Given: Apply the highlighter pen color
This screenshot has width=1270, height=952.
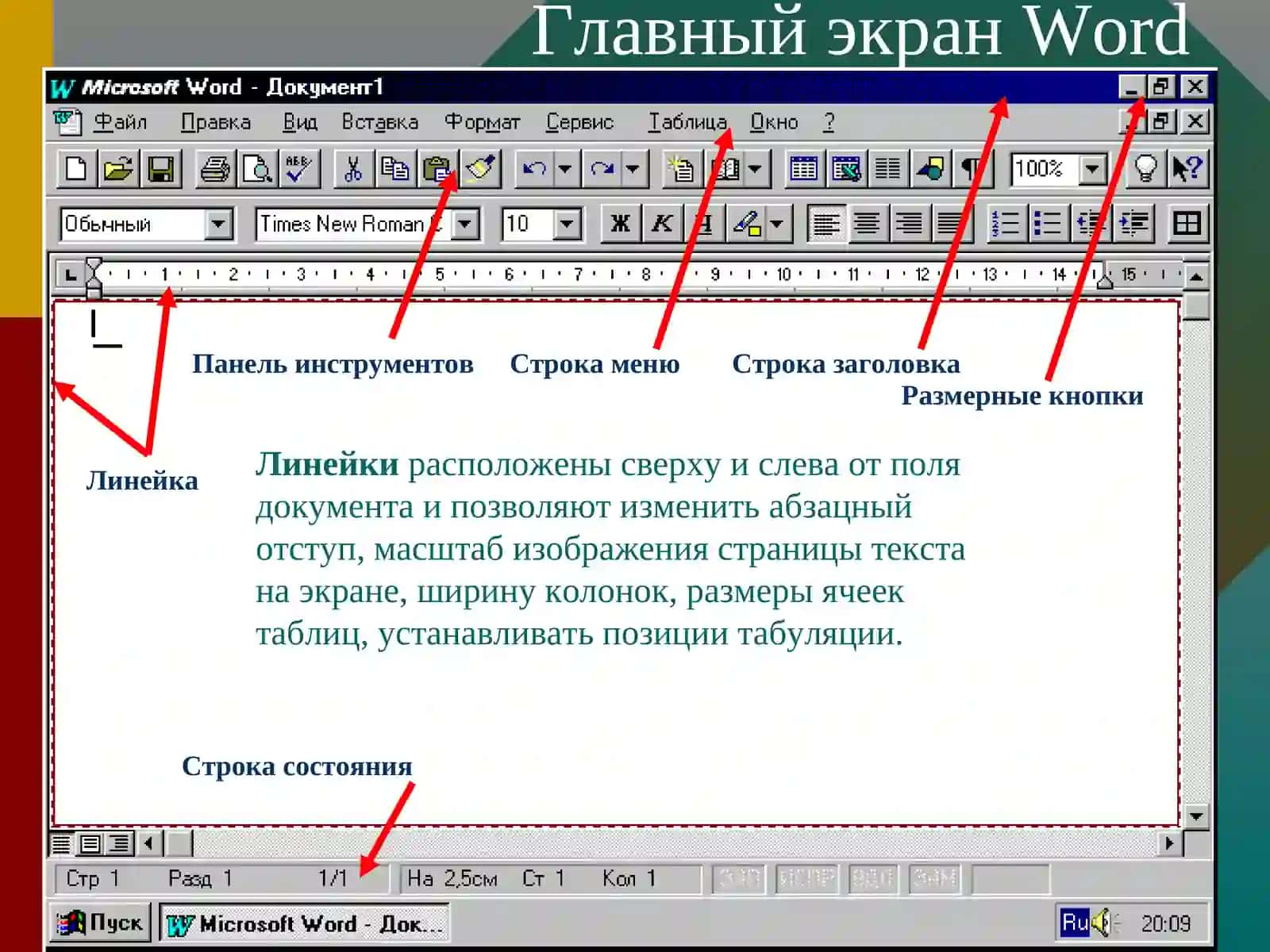Looking at the screenshot, I should coord(747,224).
